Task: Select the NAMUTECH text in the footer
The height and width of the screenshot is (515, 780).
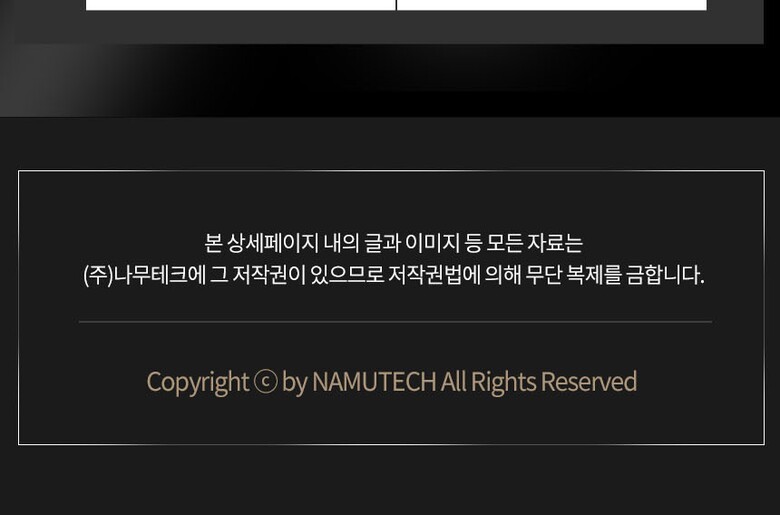Action: click(x=374, y=382)
